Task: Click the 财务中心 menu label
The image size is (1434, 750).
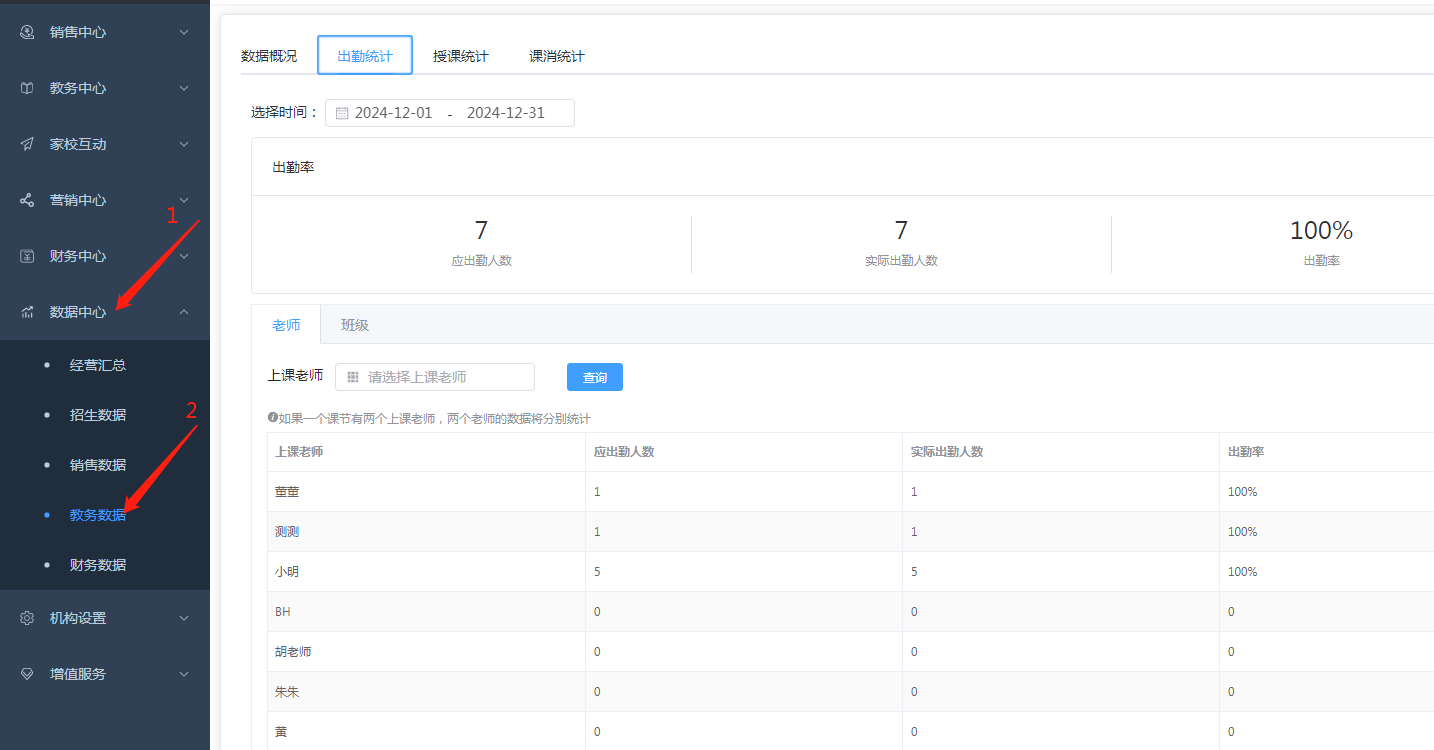Action: tap(78, 256)
